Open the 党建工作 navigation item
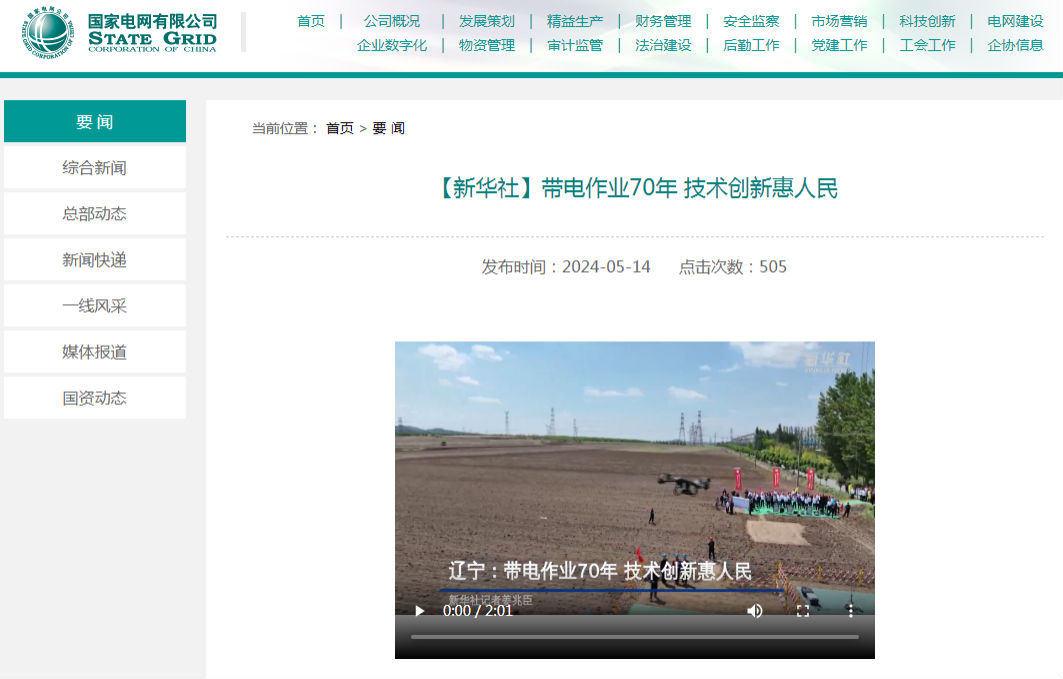This screenshot has width=1063, height=679. coord(839,45)
